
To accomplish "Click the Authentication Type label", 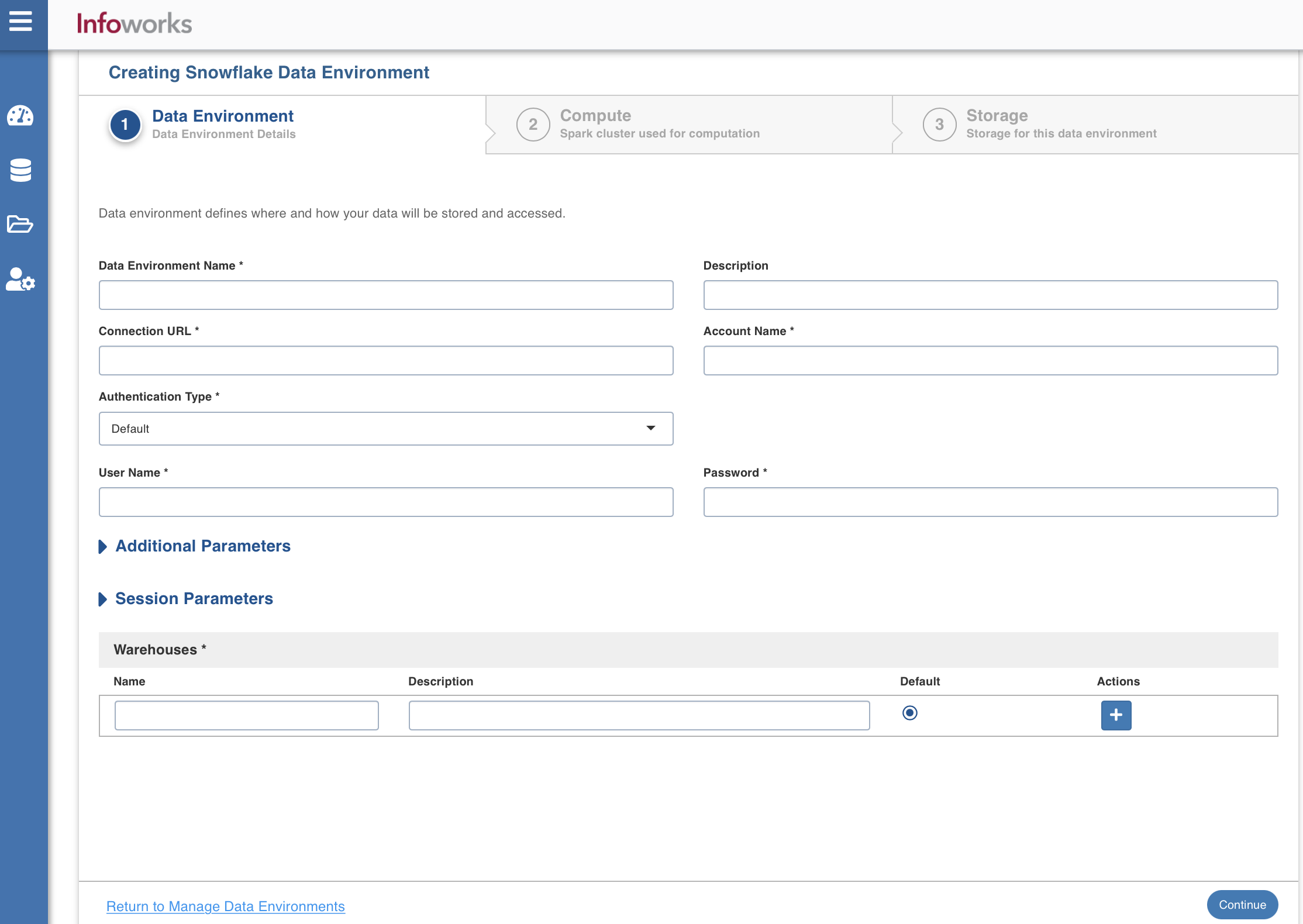I will tap(159, 397).
